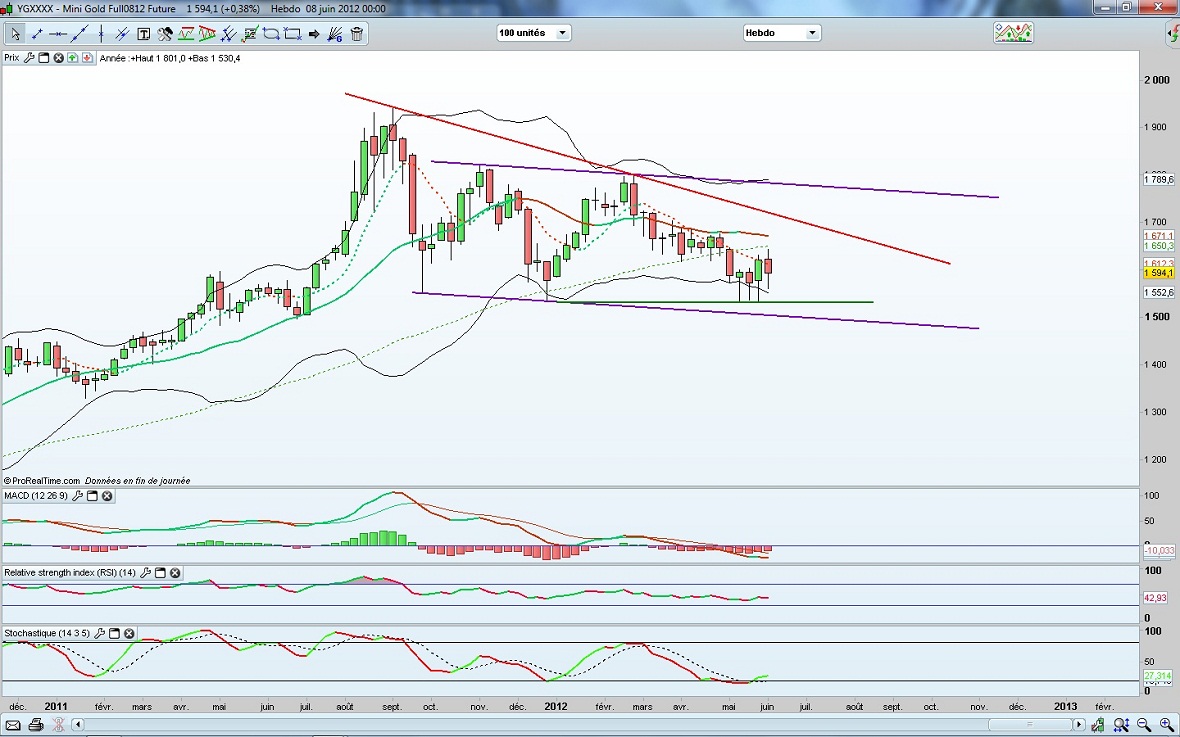This screenshot has height=737, width=1180.
Task: Toggle the MACD panel window button
Action: [x=92, y=496]
